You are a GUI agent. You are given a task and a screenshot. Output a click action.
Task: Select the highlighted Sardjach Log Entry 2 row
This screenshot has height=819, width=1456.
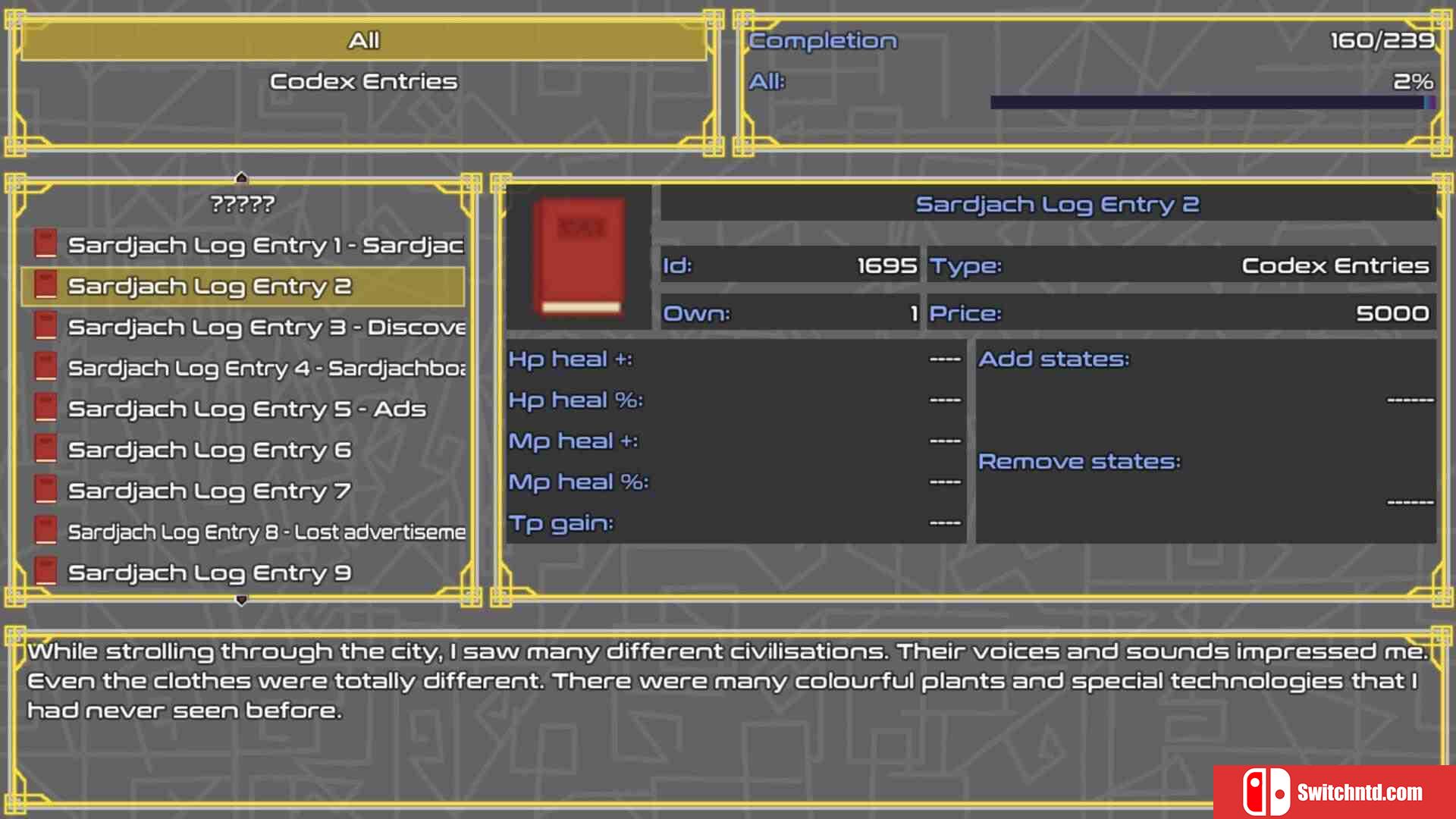tap(243, 286)
